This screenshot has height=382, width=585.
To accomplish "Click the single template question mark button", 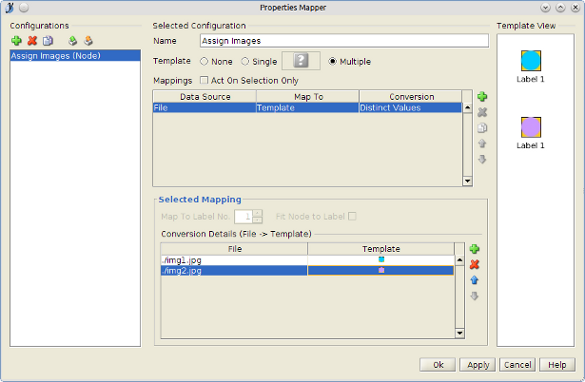I will click(x=301, y=60).
